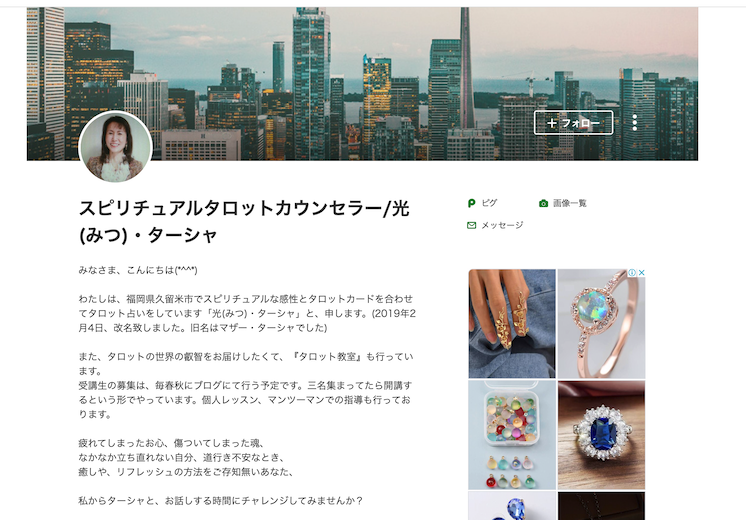Open the ピグ link
Image resolution: width=746 pixels, height=520 pixels.
coord(489,203)
